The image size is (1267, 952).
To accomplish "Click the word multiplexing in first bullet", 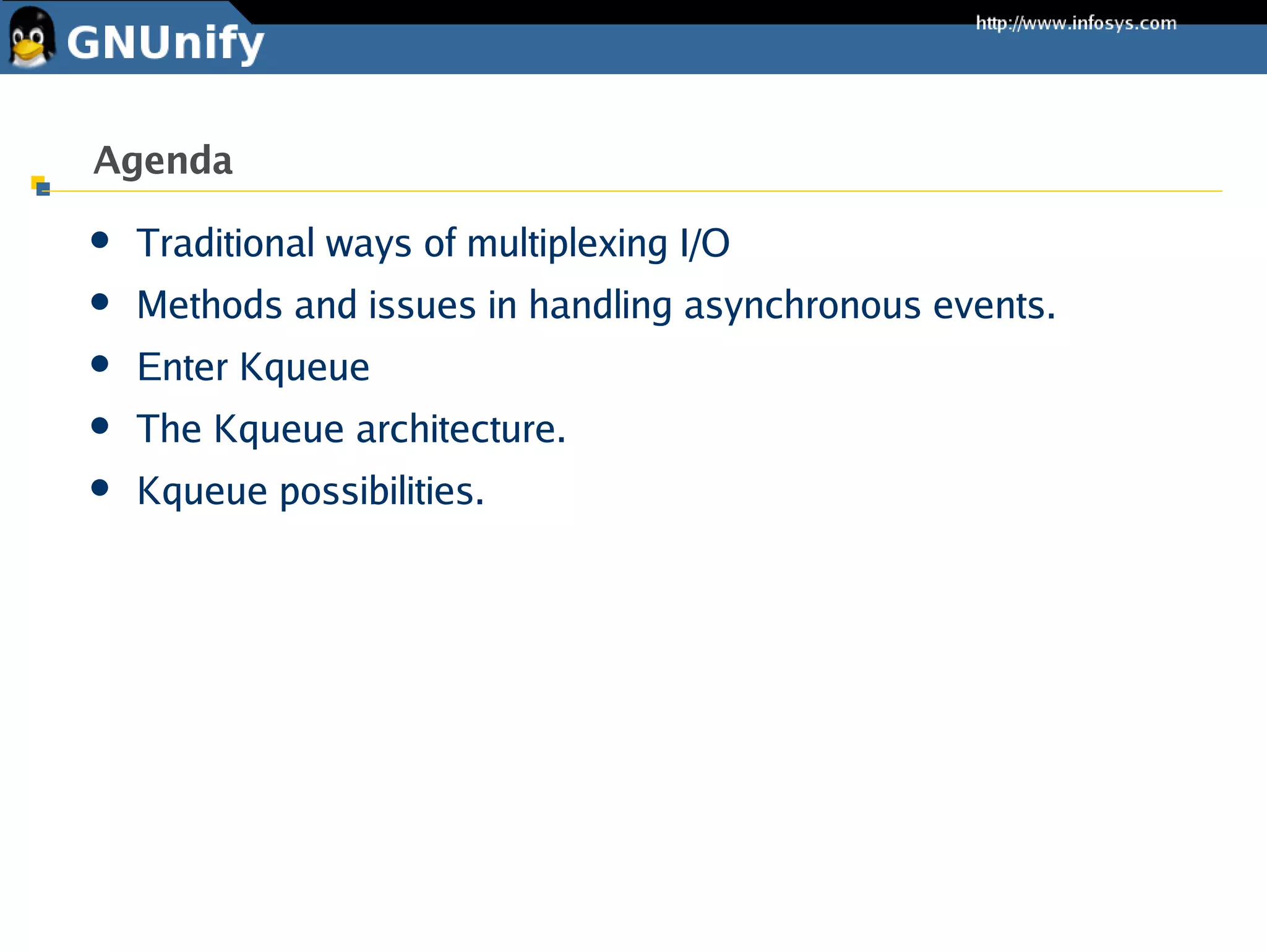I will (x=566, y=243).
